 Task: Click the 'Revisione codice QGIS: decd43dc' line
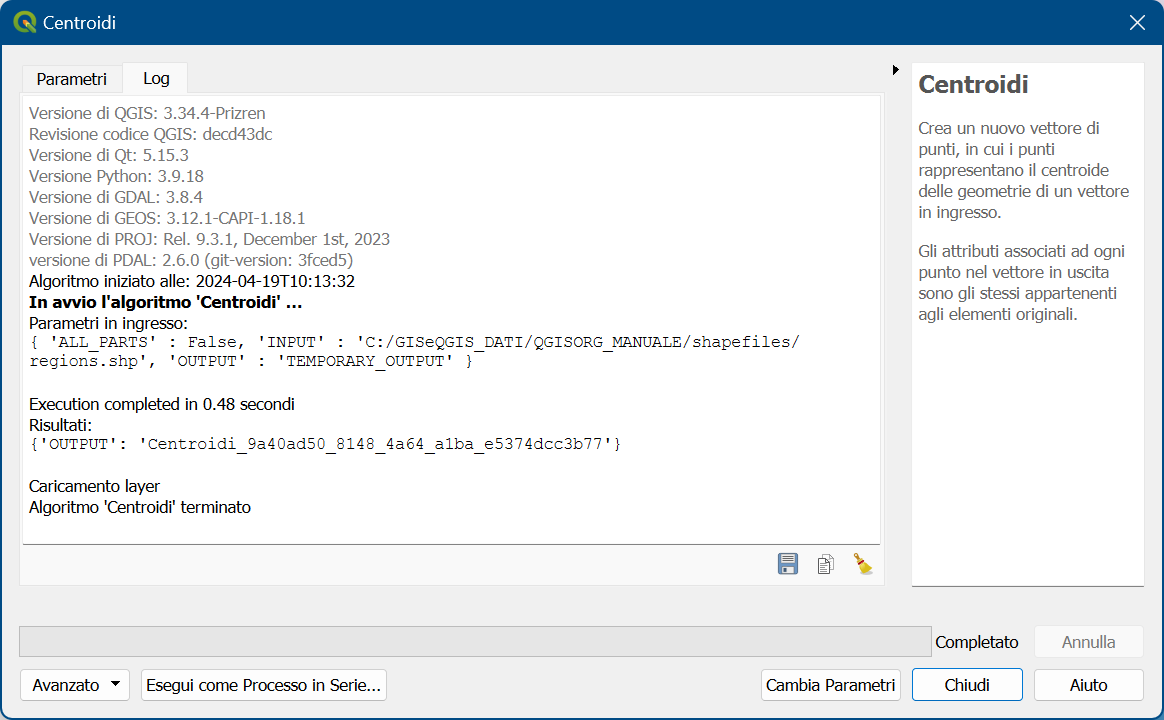151,134
